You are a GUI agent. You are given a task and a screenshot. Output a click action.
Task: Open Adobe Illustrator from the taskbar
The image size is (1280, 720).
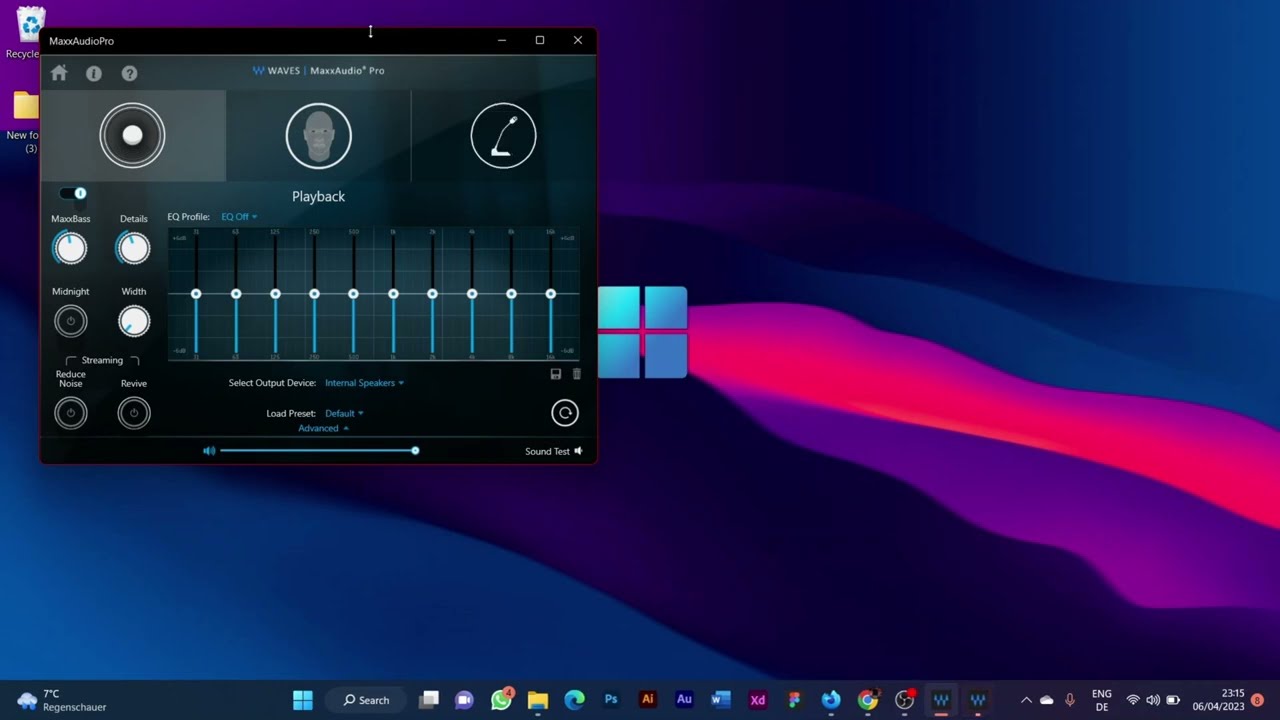[648, 700]
